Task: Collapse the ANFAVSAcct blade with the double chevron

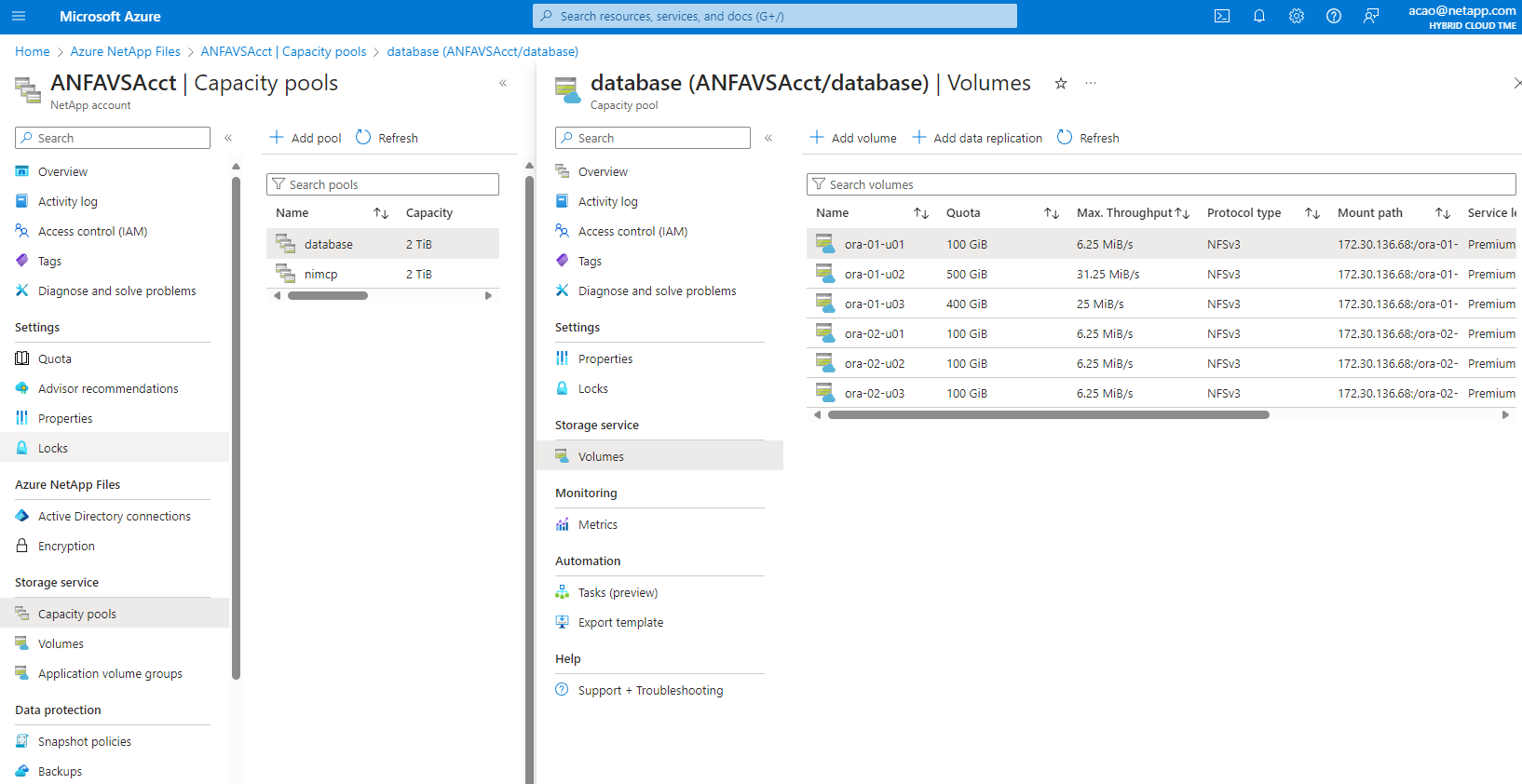Action: point(503,83)
